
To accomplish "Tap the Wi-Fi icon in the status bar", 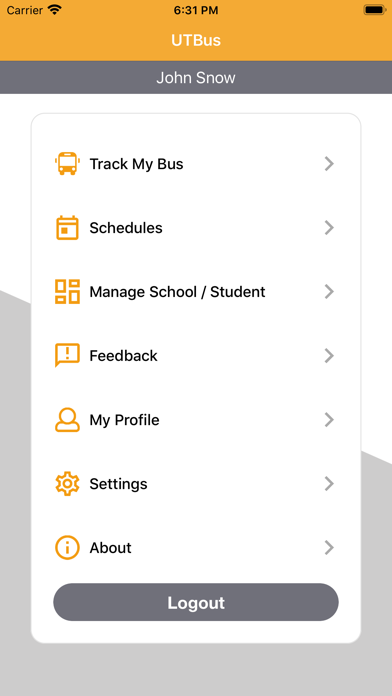I will tap(55, 10).
